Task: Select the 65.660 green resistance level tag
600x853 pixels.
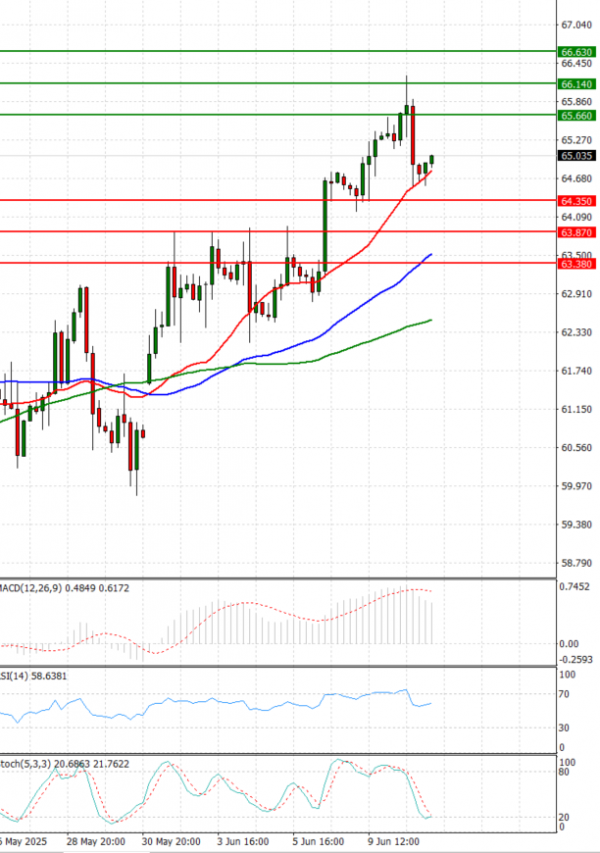Action: pos(576,116)
